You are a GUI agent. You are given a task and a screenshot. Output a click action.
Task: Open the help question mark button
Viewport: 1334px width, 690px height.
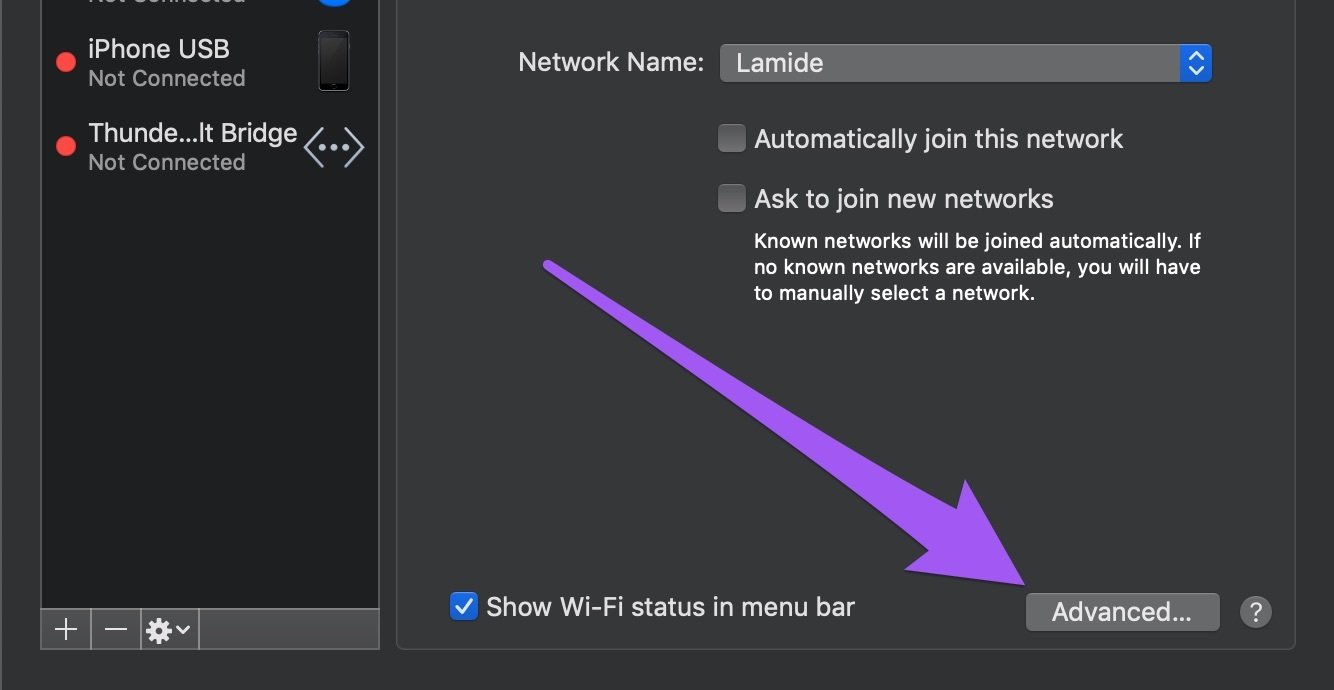(1256, 612)
